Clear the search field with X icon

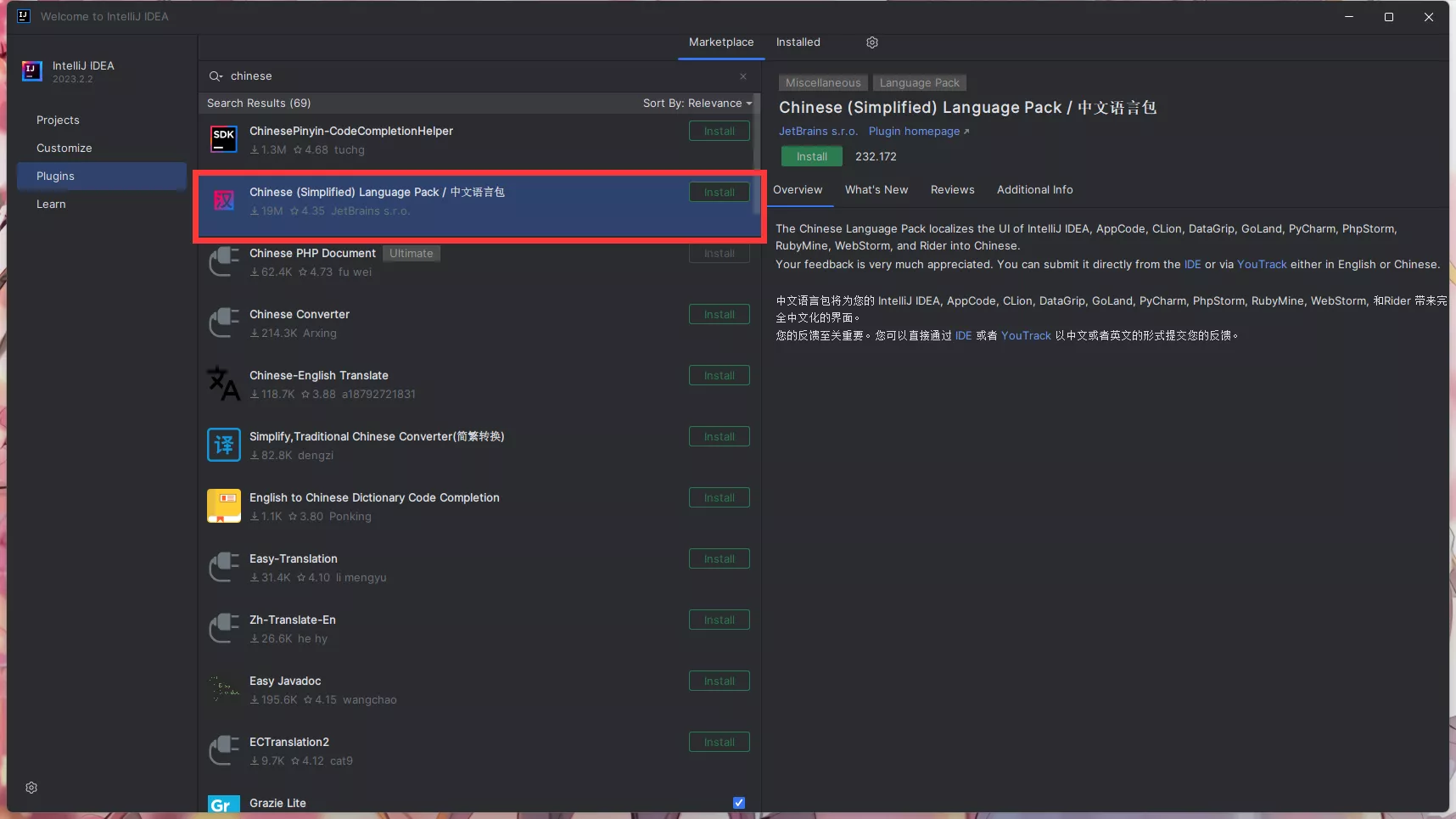pyautogui.click(x=743, y=76)
